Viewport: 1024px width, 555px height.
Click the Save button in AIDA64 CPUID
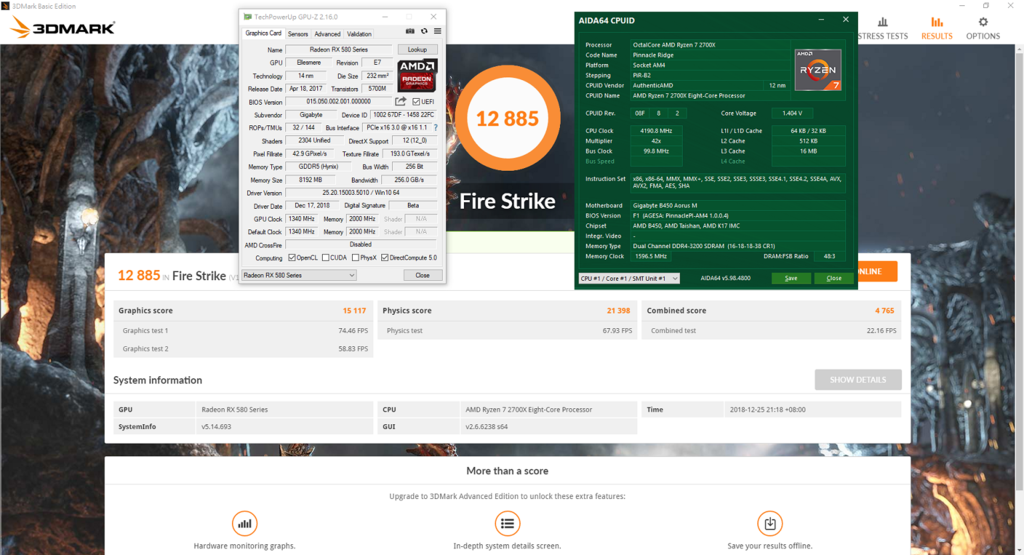click(x=791, y=278)
